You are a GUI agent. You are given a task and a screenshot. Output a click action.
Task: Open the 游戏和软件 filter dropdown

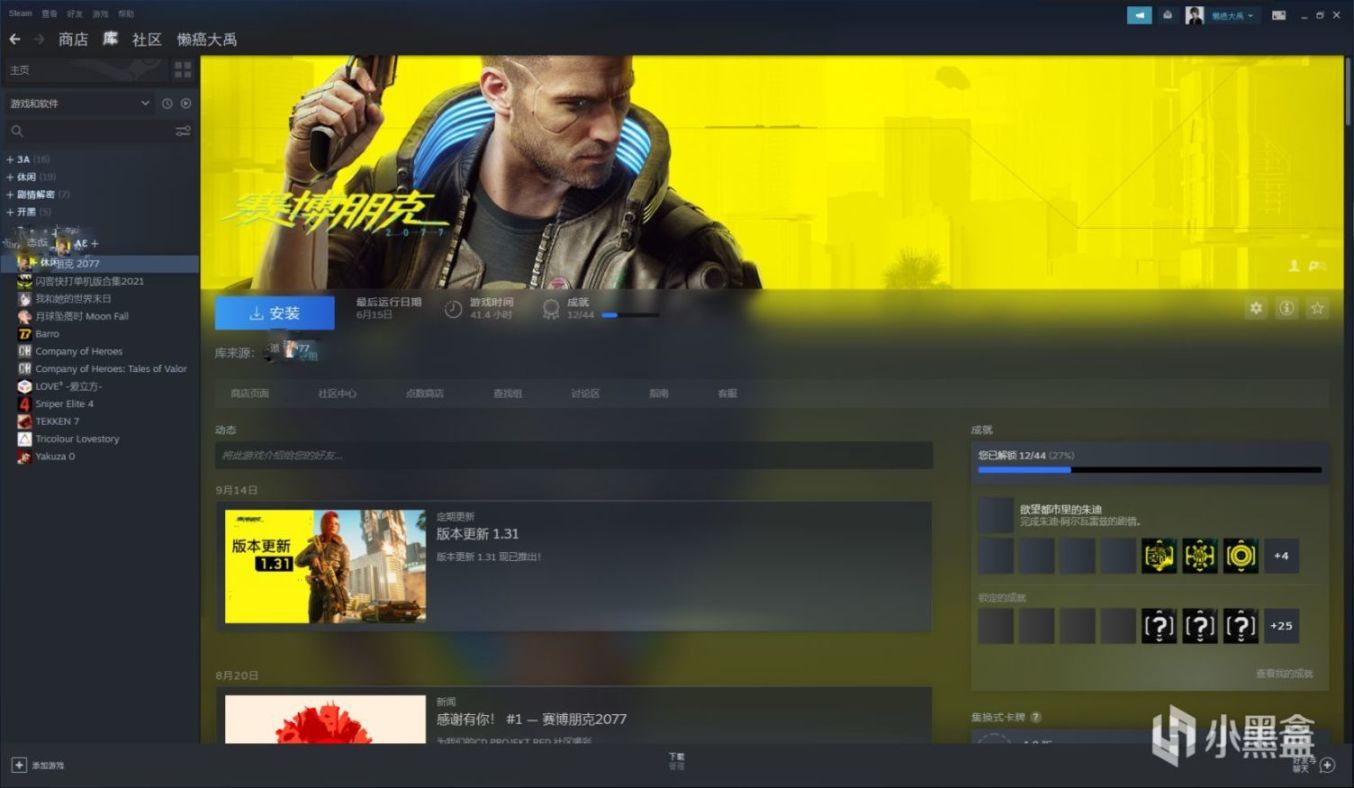[x=80, y=103]
